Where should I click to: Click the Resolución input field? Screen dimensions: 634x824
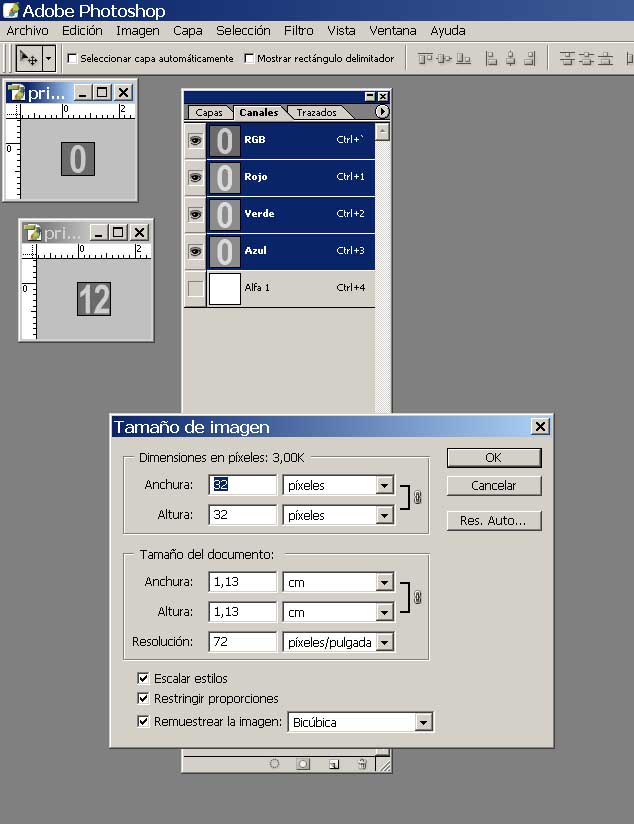pyautogui.click(x=242, y=642)
